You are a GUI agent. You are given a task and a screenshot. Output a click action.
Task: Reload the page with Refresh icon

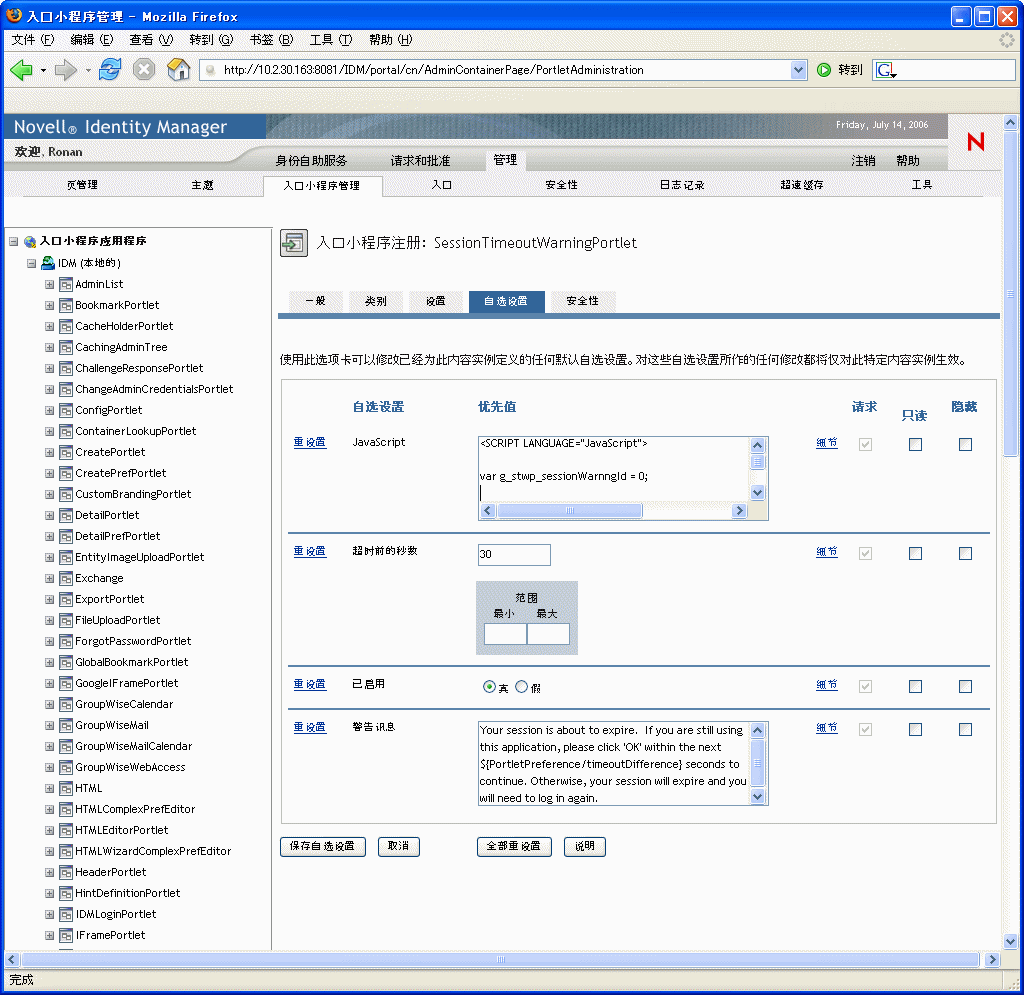click(x=110, y=69)
